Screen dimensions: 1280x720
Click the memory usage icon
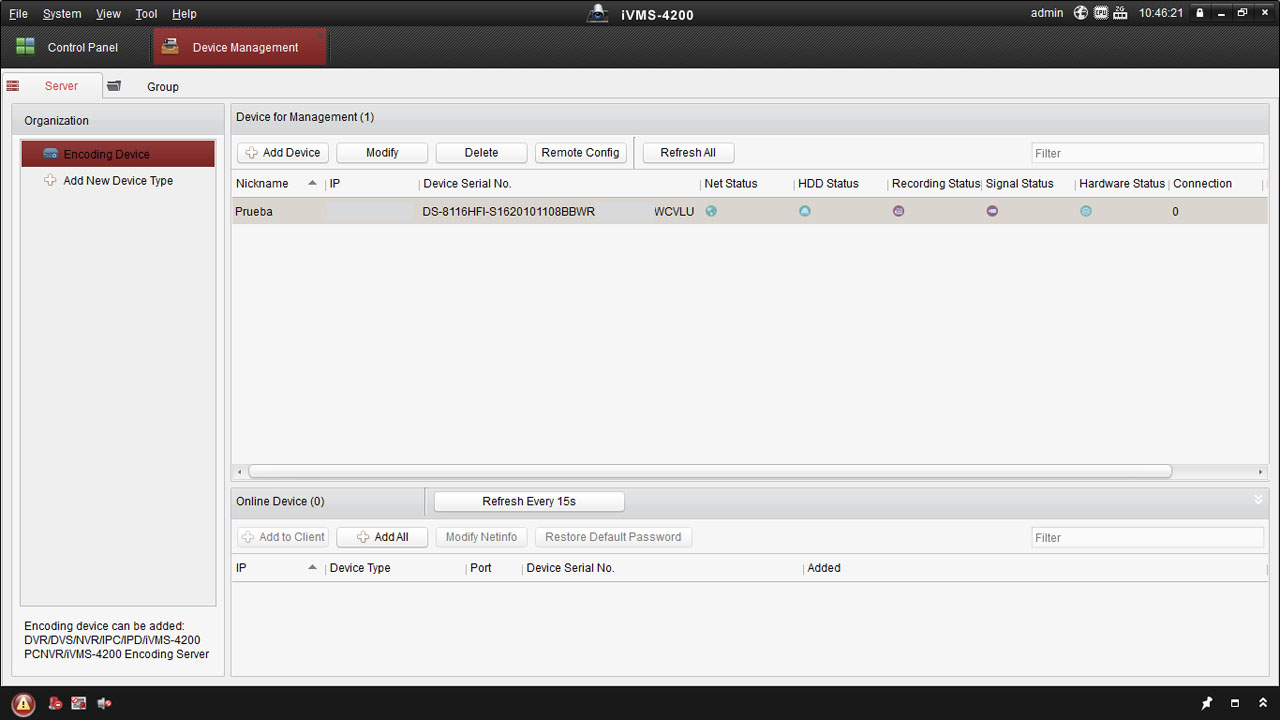pos(1120,13)
